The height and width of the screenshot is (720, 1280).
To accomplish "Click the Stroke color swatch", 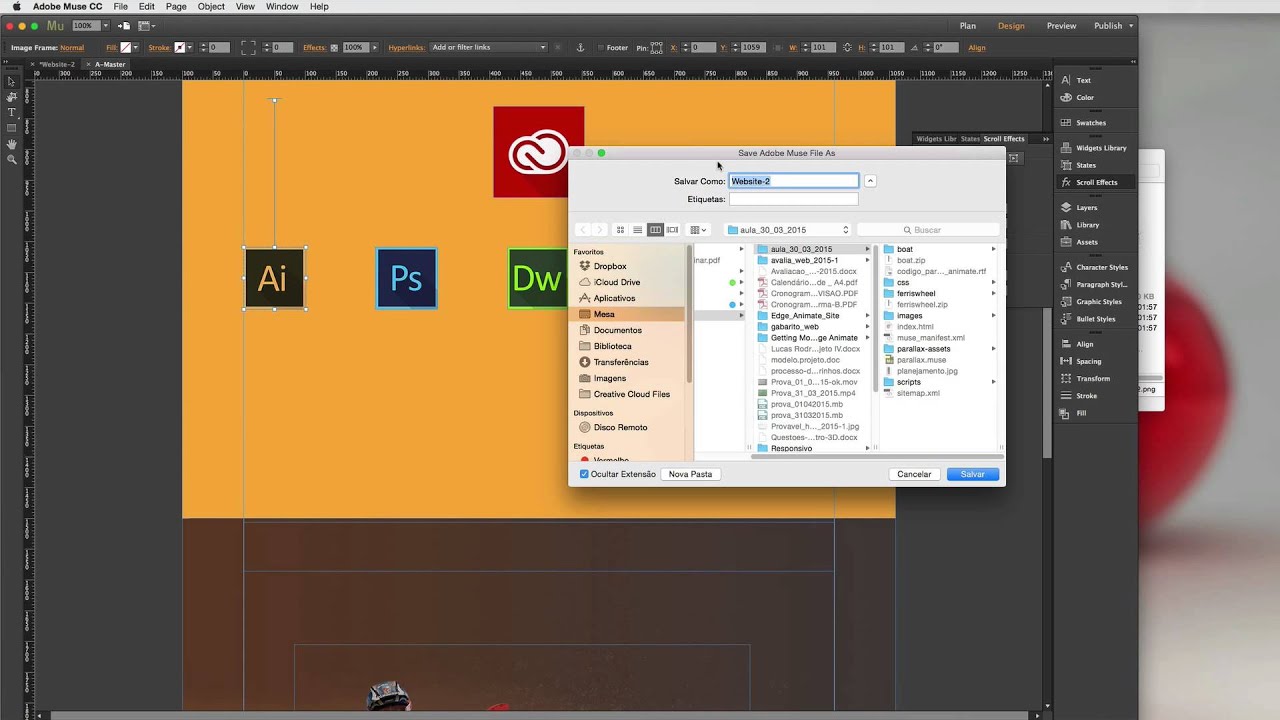I will pos(180,47).
